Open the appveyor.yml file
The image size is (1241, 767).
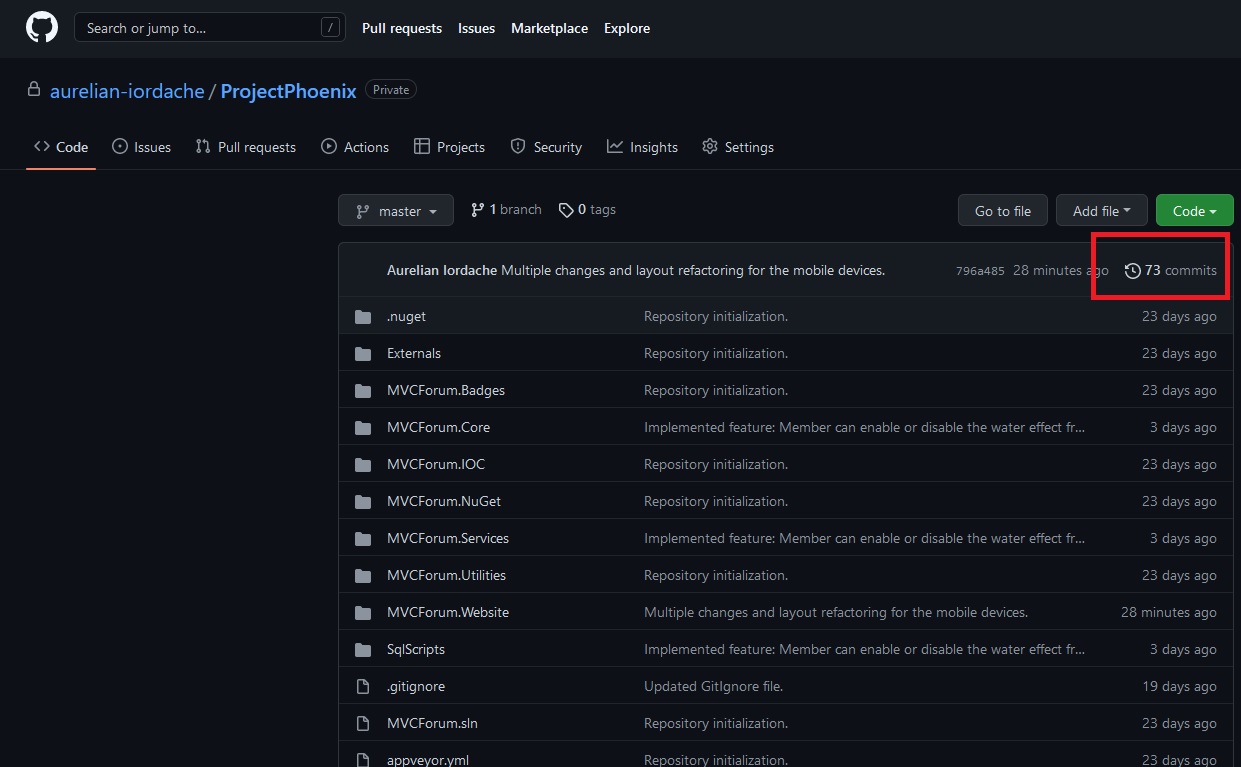click(x=428, y=760)
